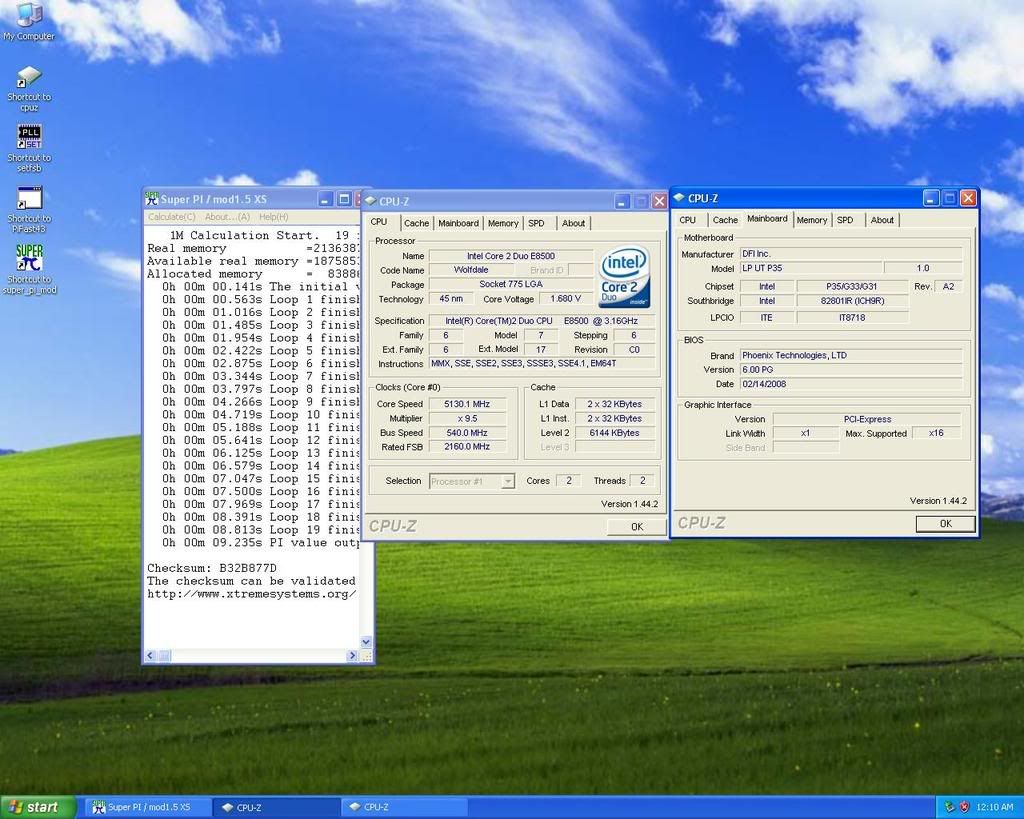Click the Wolfdale code name value

[471, 270]
